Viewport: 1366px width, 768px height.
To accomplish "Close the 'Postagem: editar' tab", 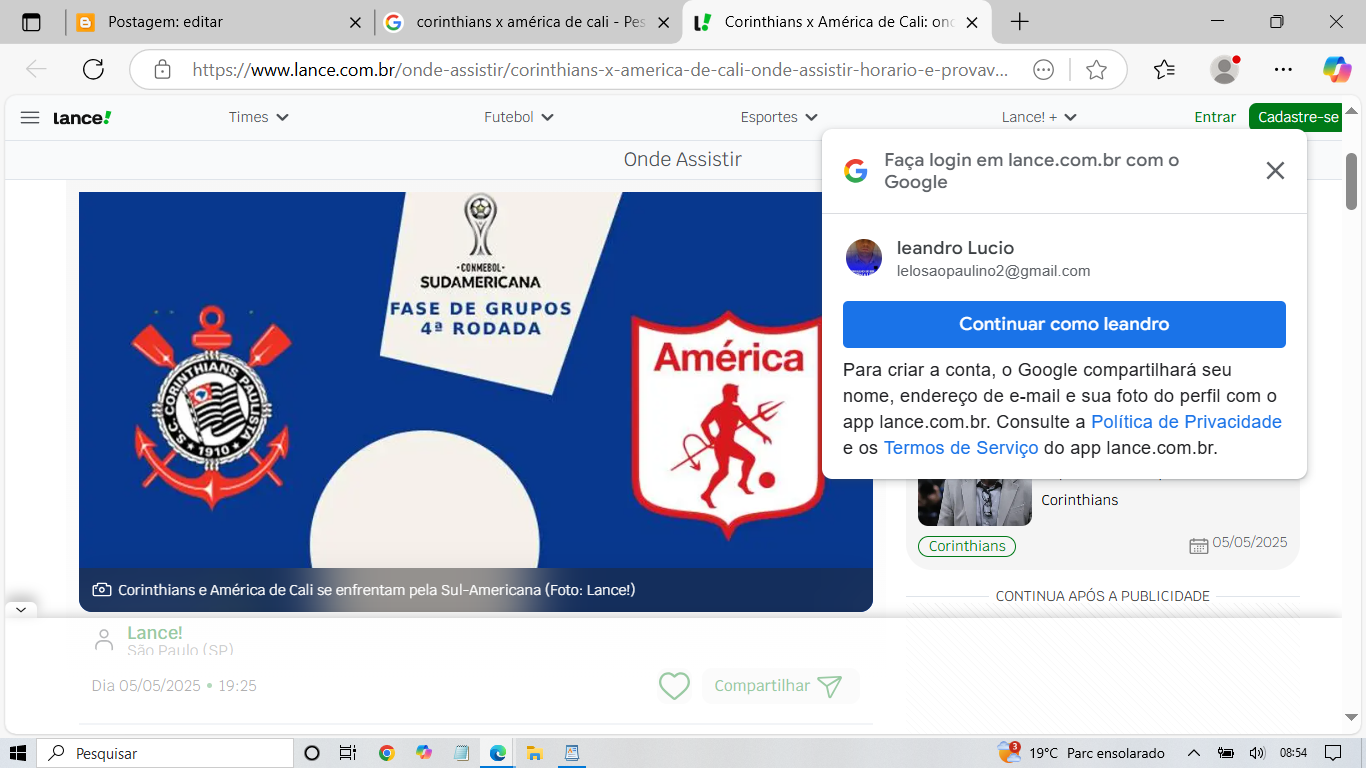I will tap(355, 22).
